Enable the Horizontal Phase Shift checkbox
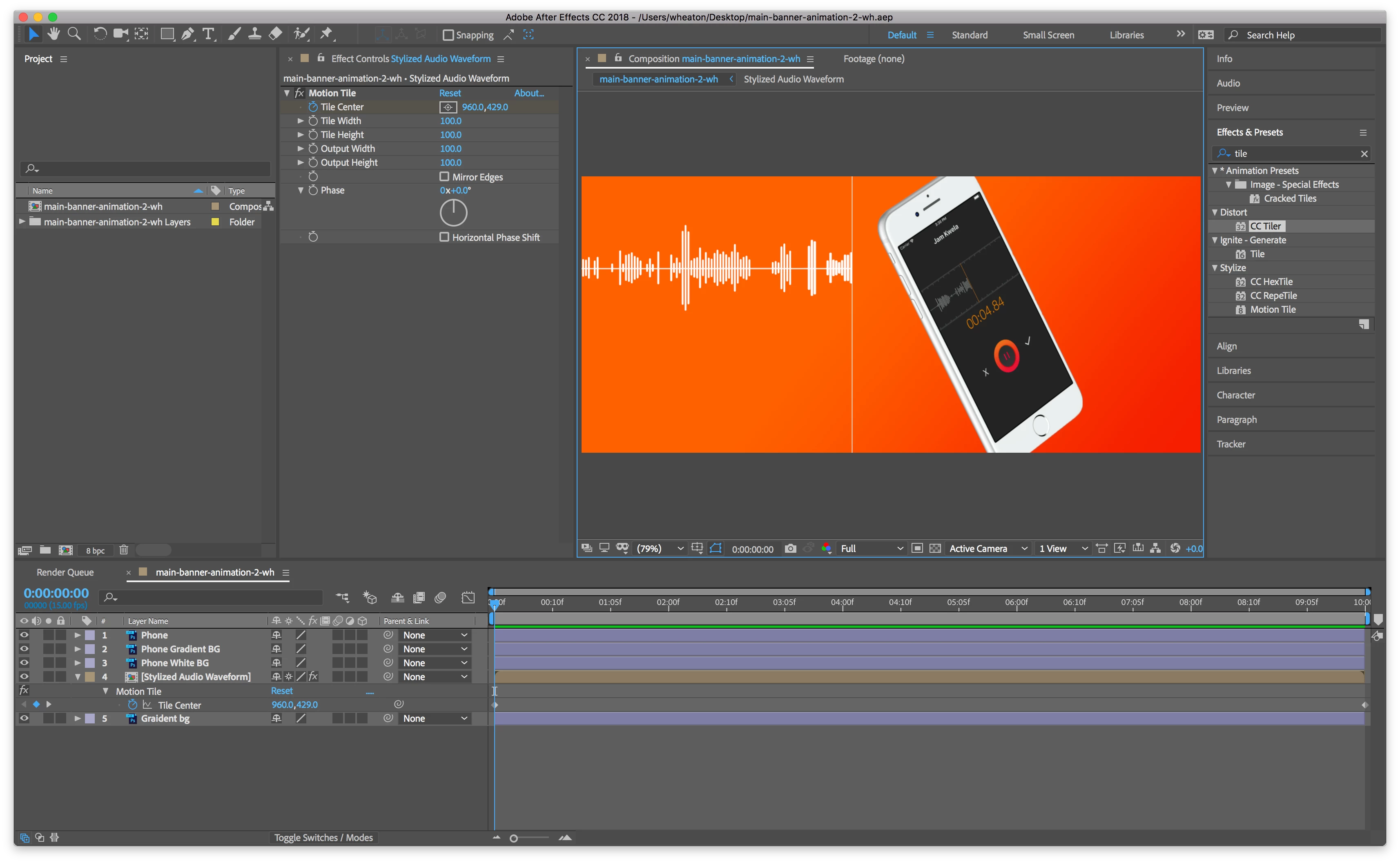 coord(444,237)
